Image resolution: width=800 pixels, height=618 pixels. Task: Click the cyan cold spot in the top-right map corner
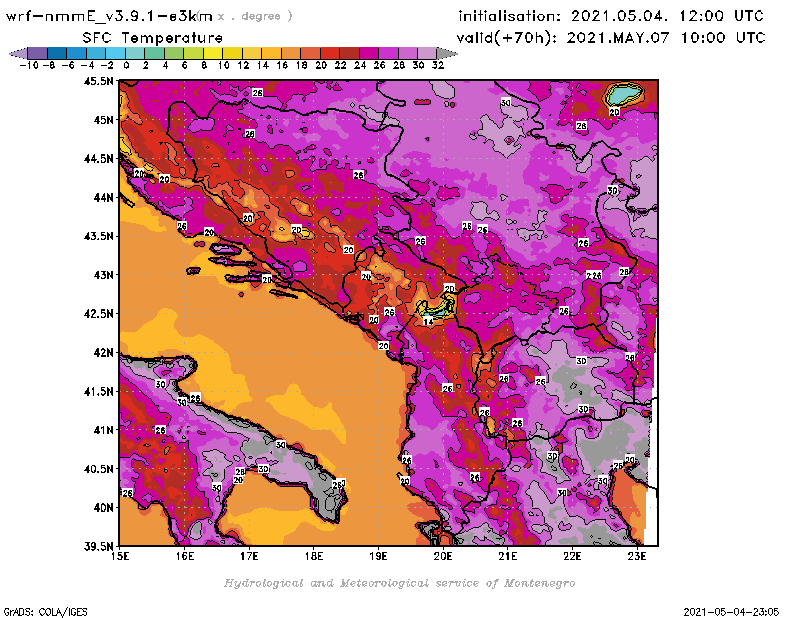626,94
